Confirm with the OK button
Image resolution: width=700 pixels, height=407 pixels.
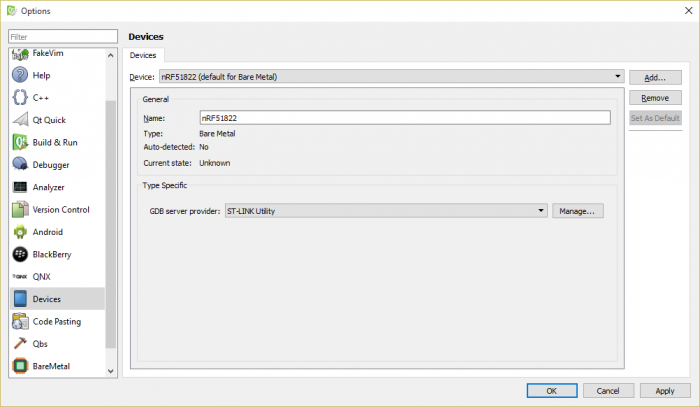552,390
